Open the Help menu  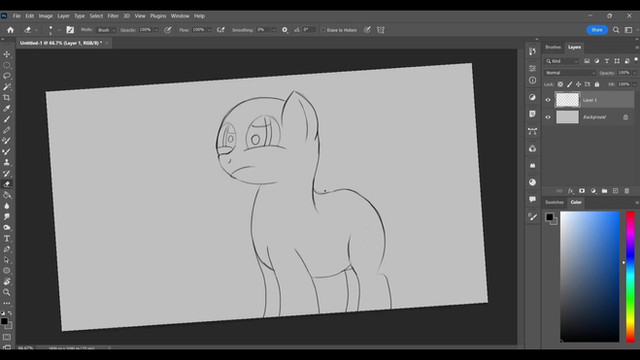click(x=199, y=16)
